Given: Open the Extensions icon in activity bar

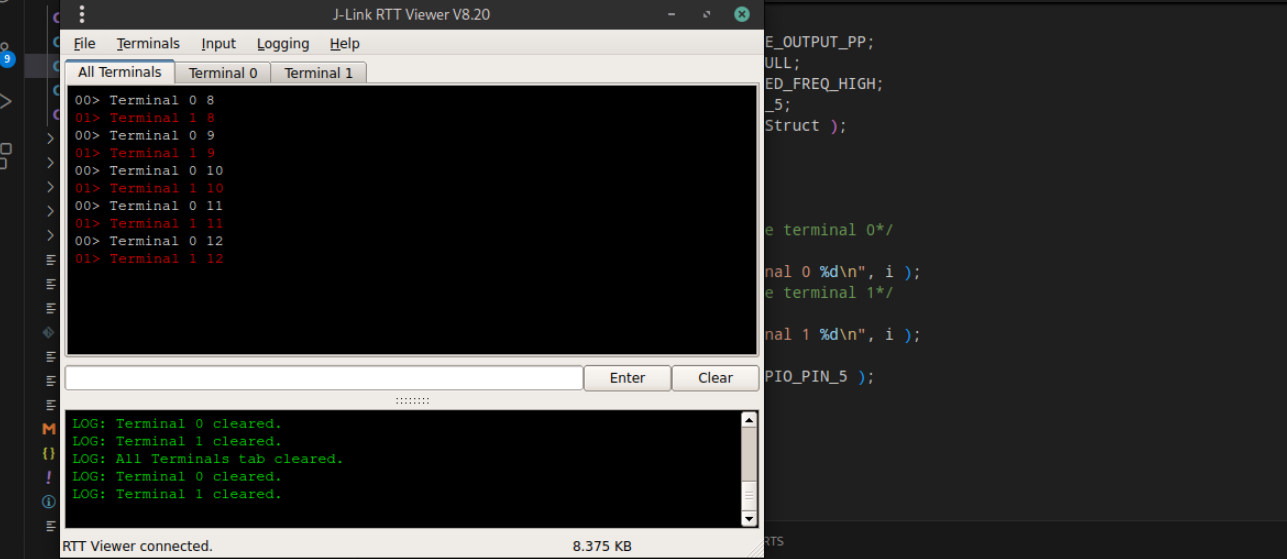Looking at the screenshot, I should click(5, 154).
